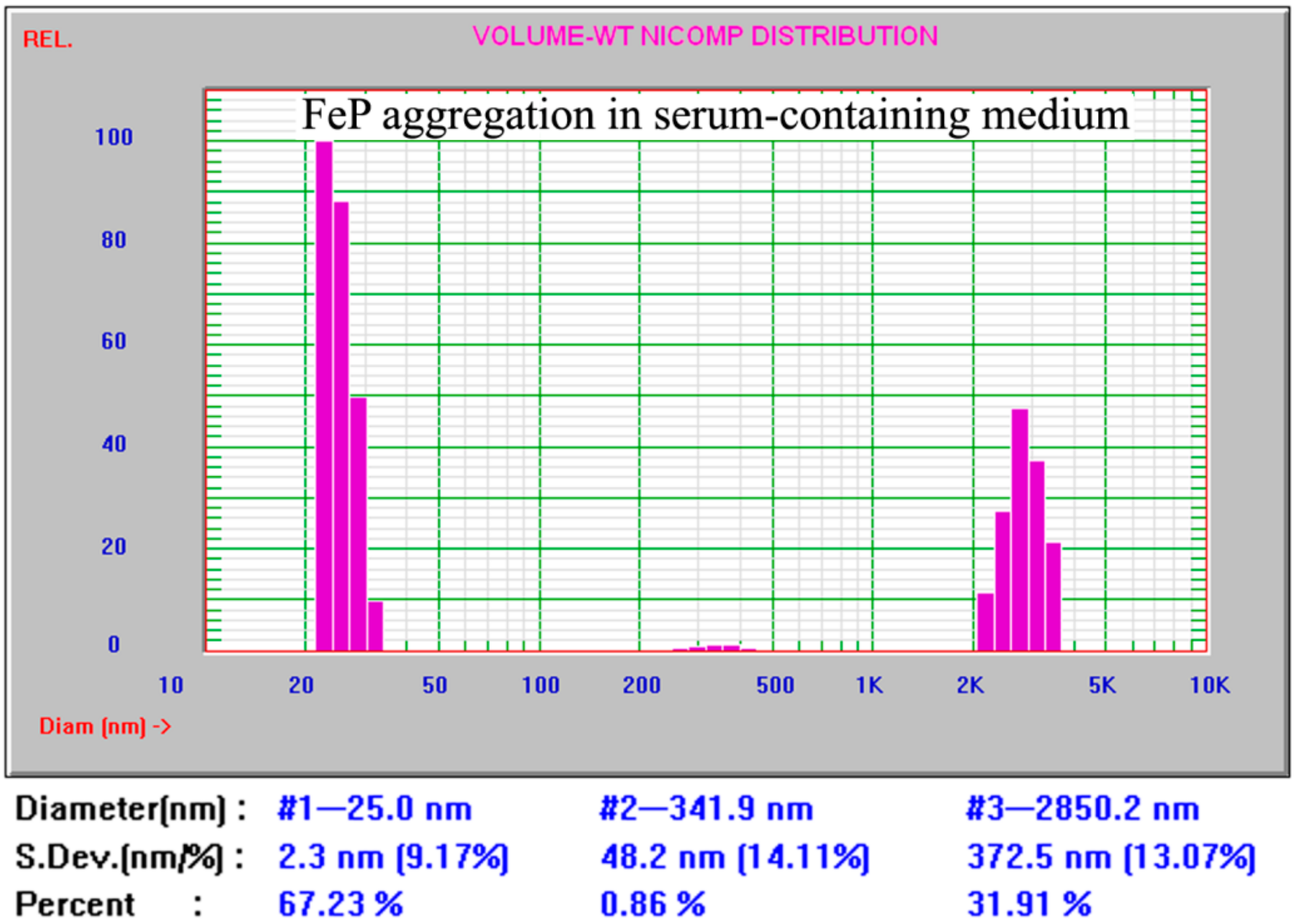Click the tallest bar in the 2850 nm peak
The height and width of the screenshot is (924, 1295).
click(1019, 529)
